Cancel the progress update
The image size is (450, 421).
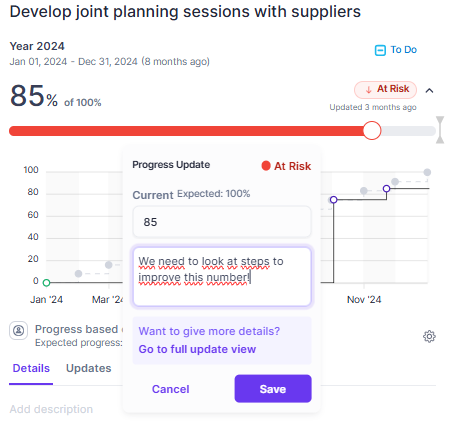coord(171,389)
